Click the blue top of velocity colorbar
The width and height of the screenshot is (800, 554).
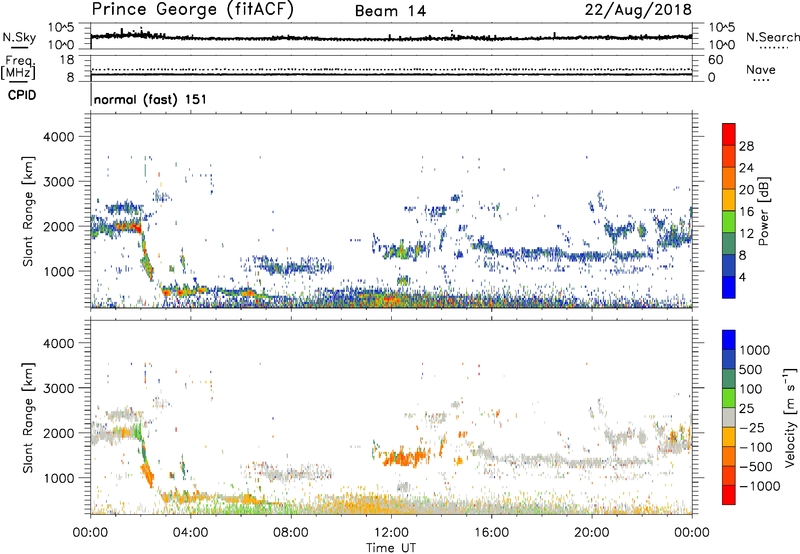coord(729,339)
